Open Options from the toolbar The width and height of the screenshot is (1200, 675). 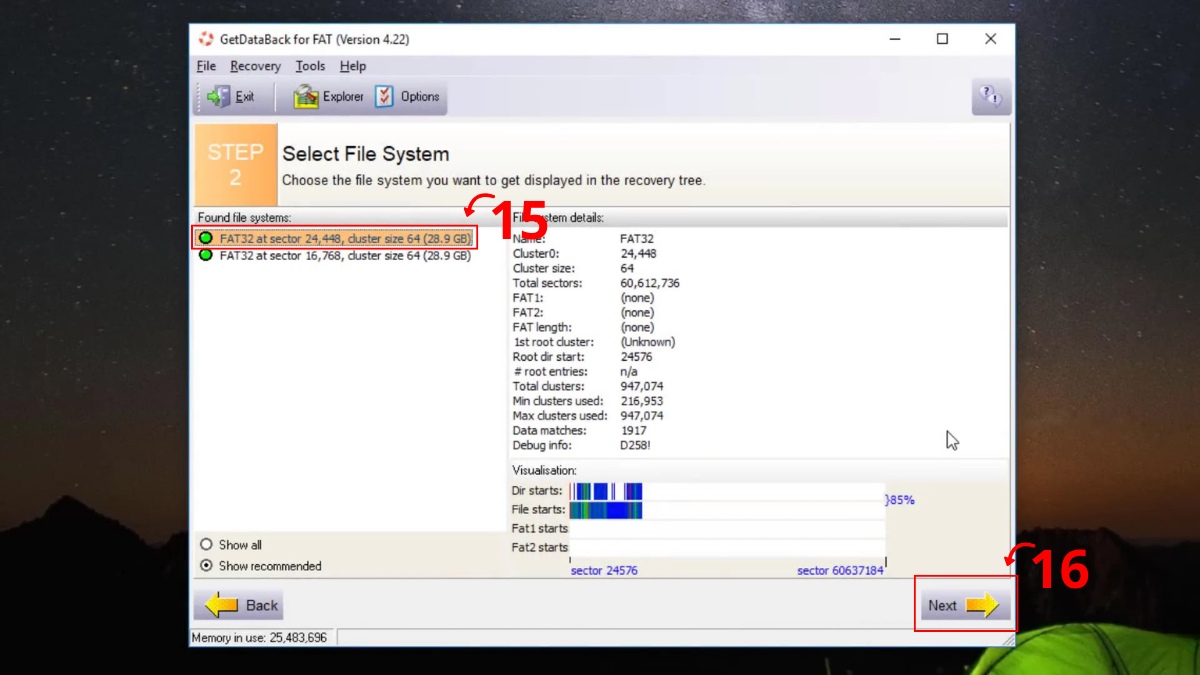[x=408, y=97]
